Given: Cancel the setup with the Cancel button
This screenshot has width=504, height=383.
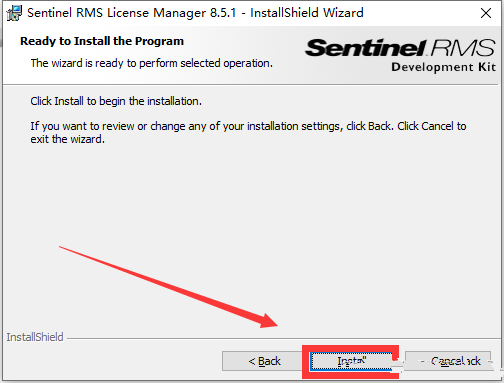Looking at the screenshot, I should pyautogui.click(x=448, y=361).
